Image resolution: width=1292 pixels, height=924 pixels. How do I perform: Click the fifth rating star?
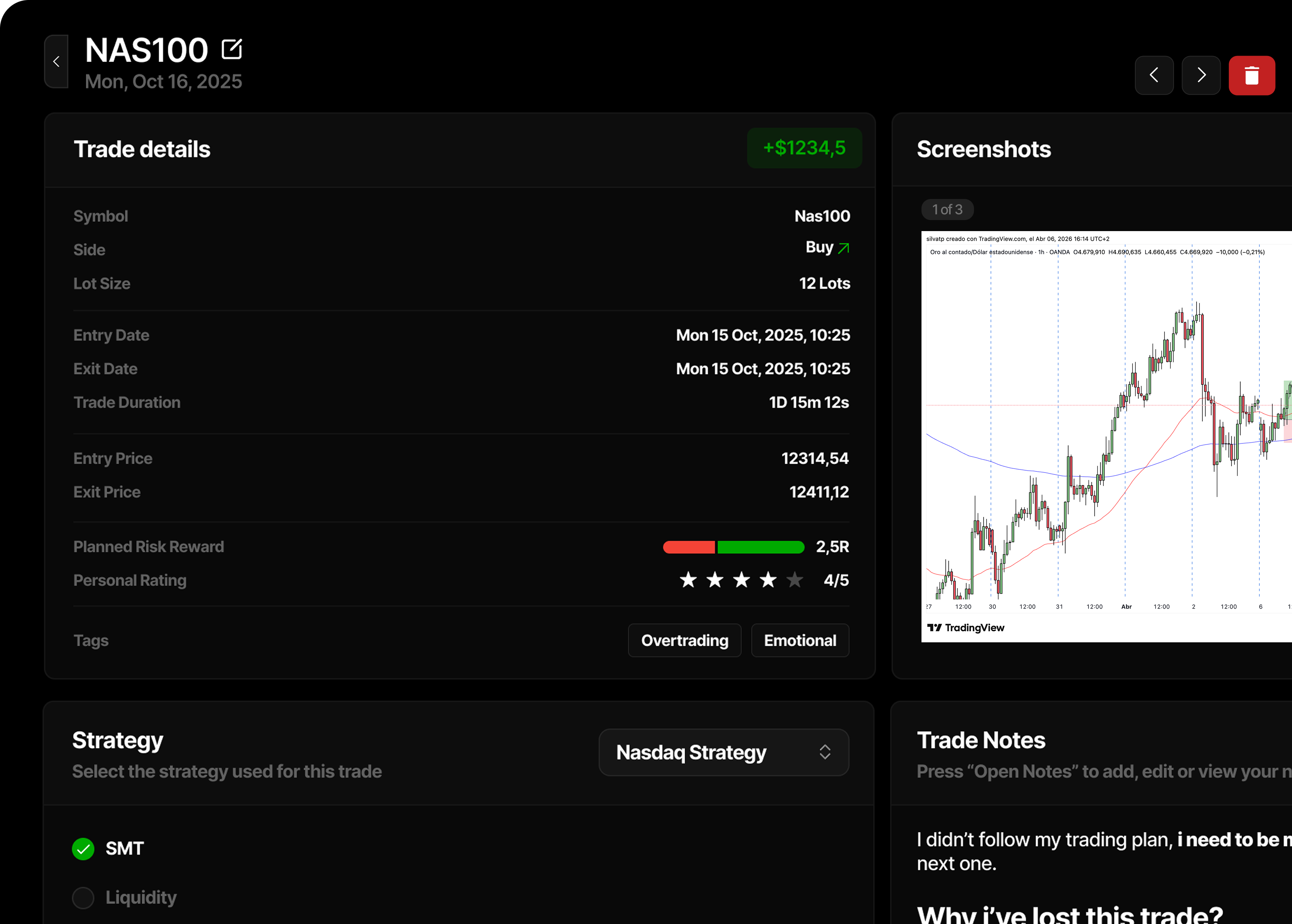[794, 580]
